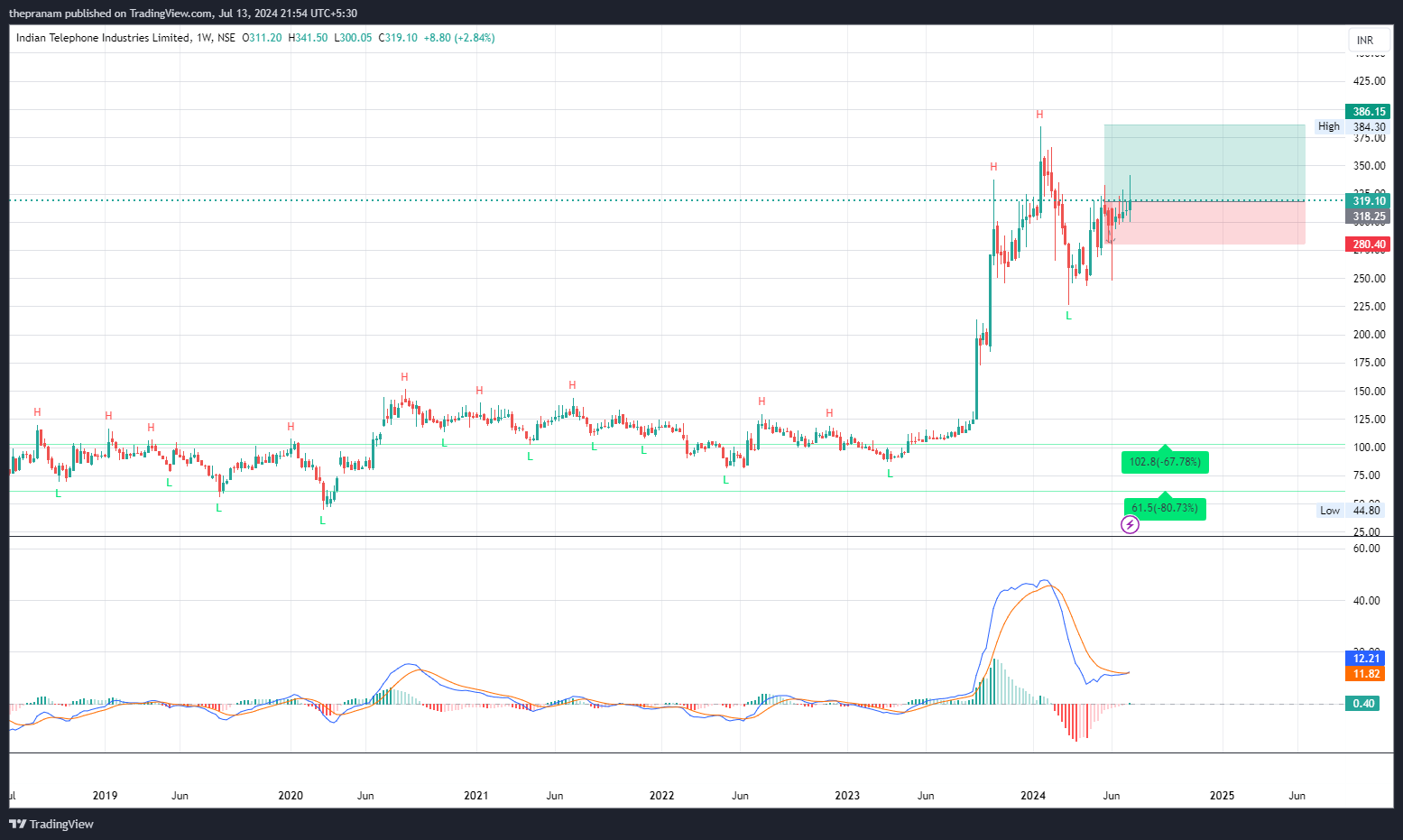The height and width of the screenshot is (840, 1403).
Task: Click the 2023 label on the time axis
Action: point(847,796)
